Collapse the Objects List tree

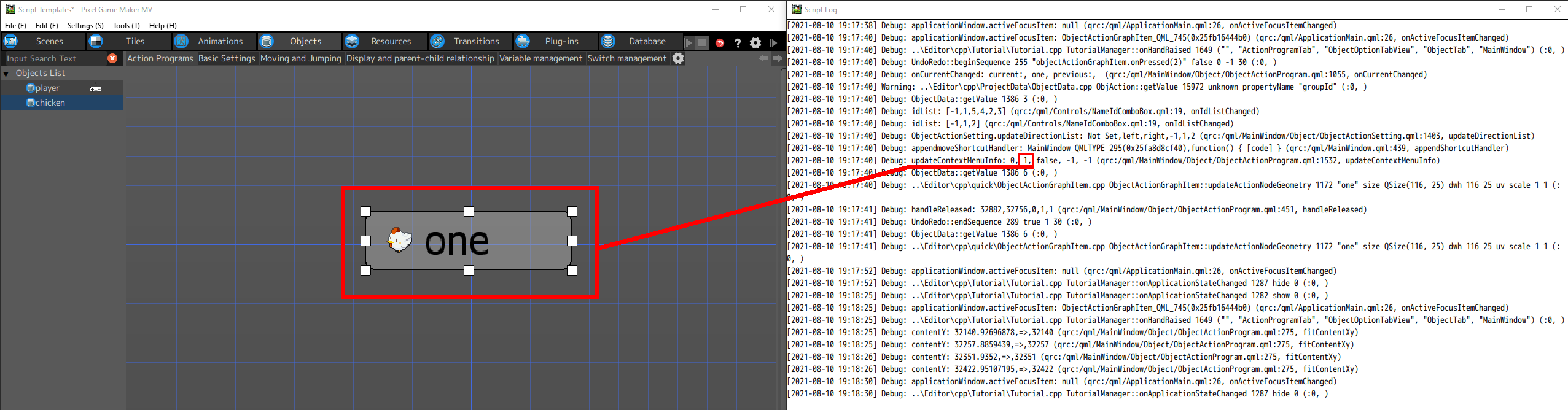6,74
